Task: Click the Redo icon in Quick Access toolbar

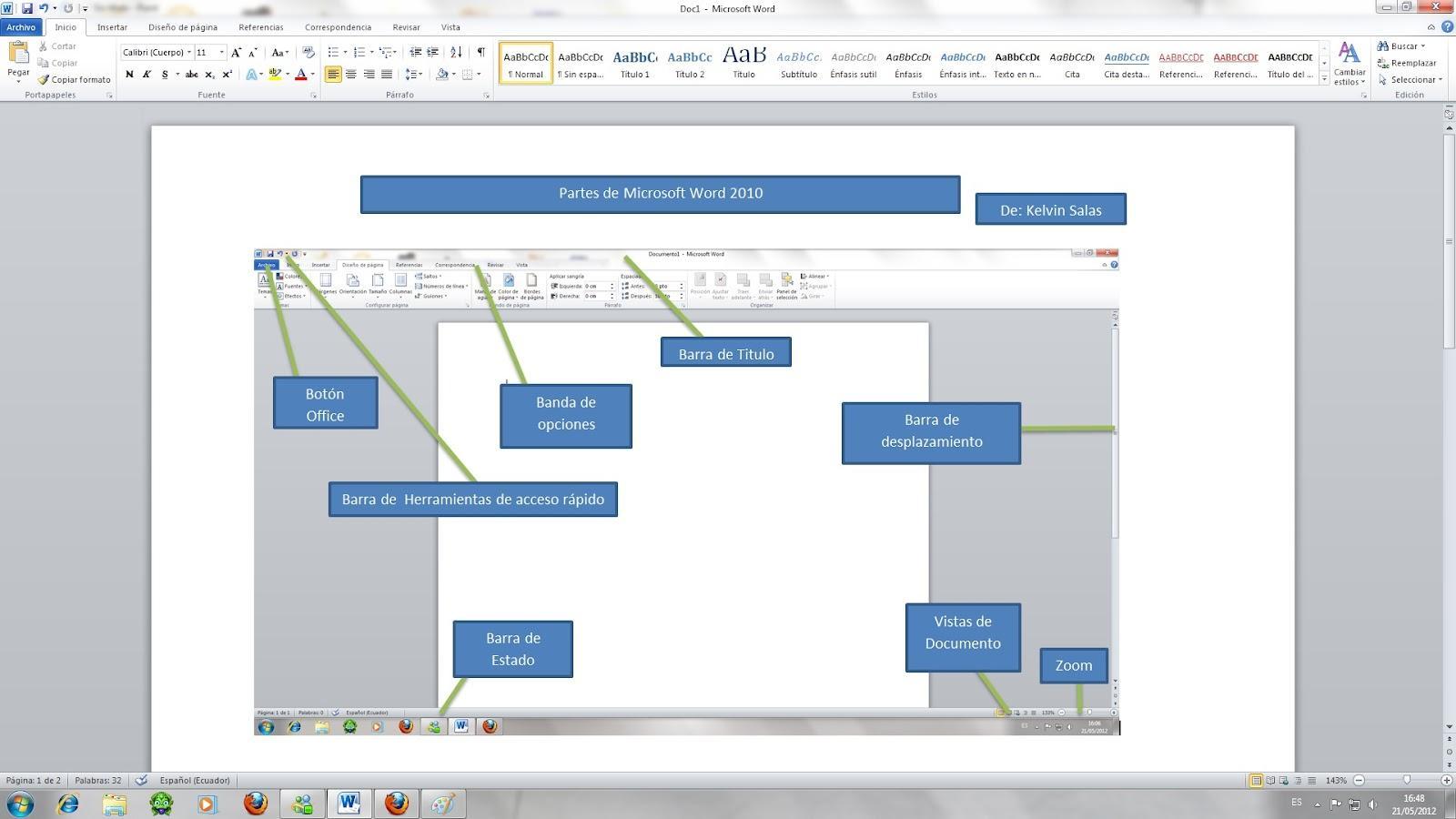Action: (x=68, y=8)
